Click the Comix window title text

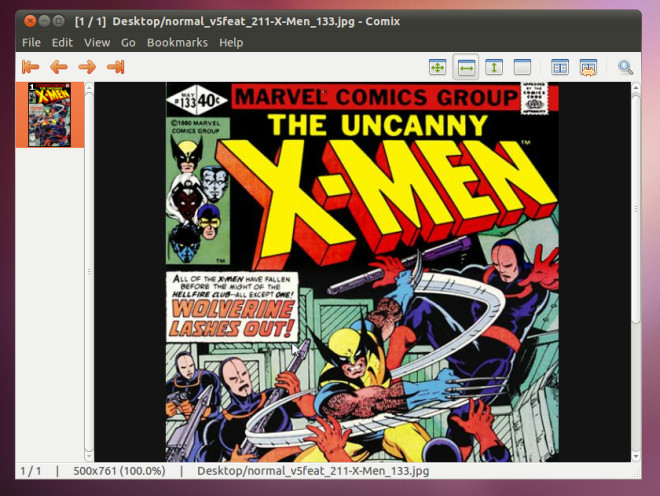point(237,21)
